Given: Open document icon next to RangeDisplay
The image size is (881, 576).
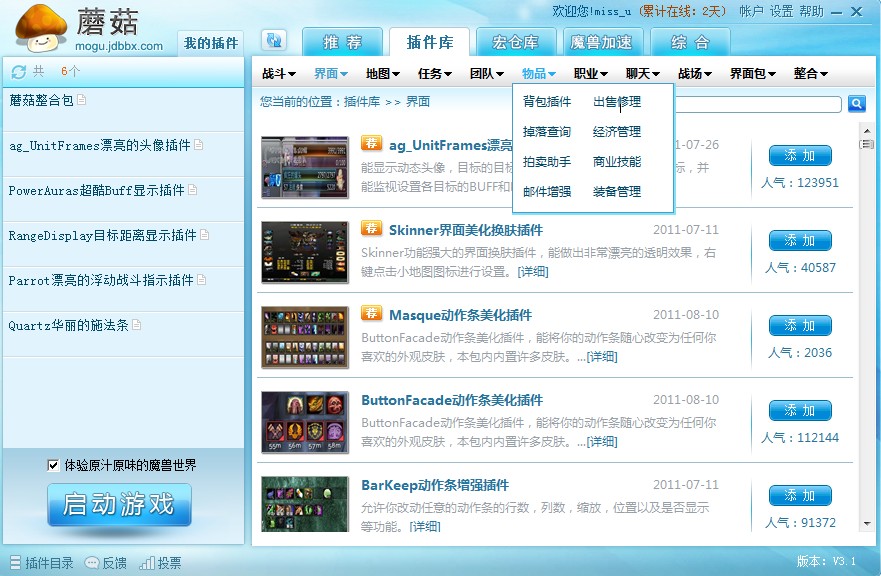Looking at the screenshot, I should coord(205,235).
